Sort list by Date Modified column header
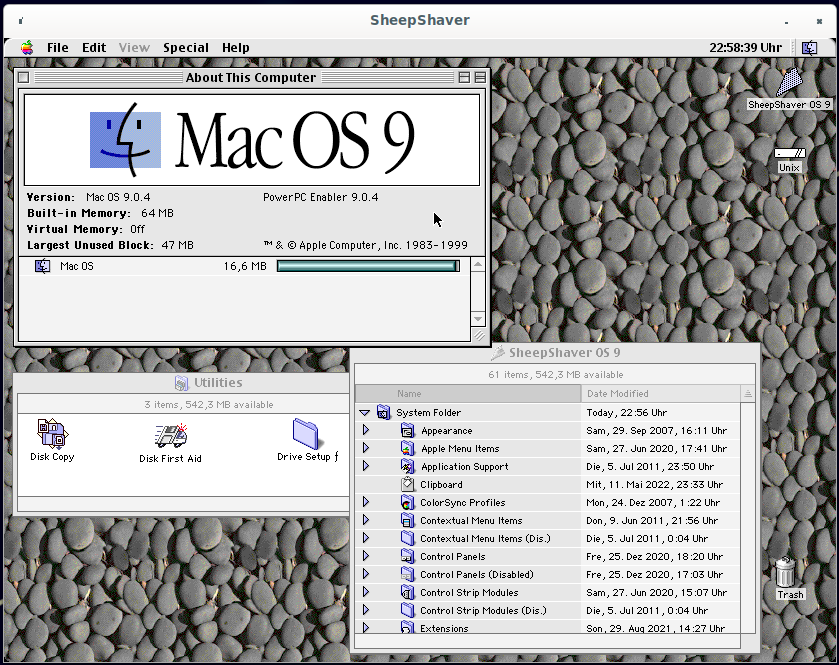 point(661,394)
